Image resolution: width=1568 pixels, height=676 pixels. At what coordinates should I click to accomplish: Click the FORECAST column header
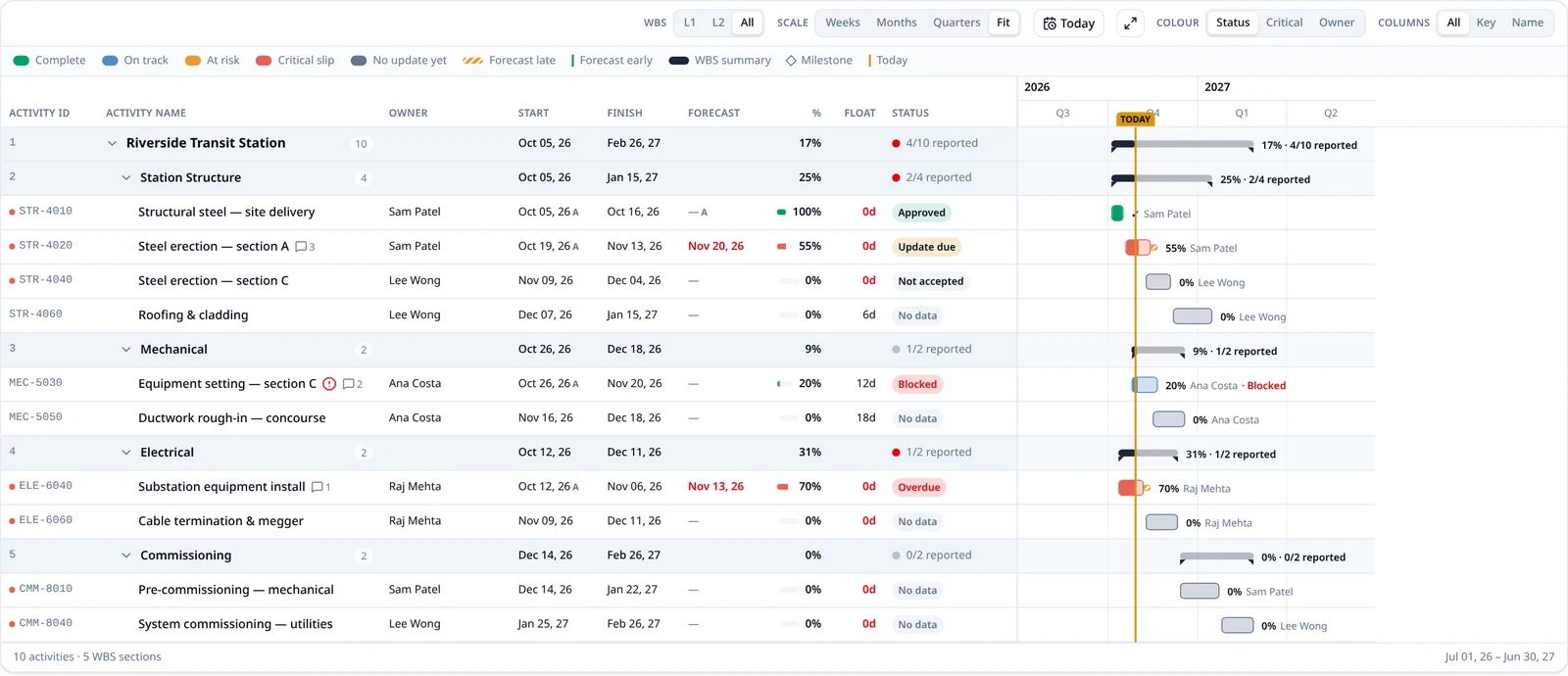click(x=713, y=114)
